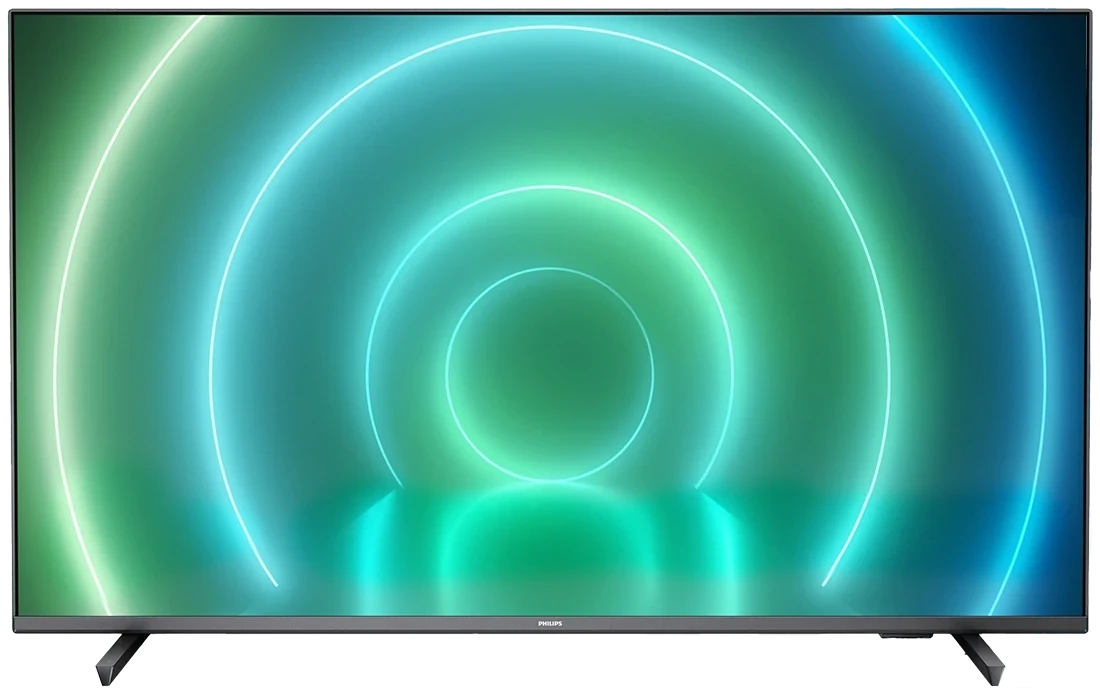Click the top of the second neon ring

pyautogui.click(x=549, y=188)
